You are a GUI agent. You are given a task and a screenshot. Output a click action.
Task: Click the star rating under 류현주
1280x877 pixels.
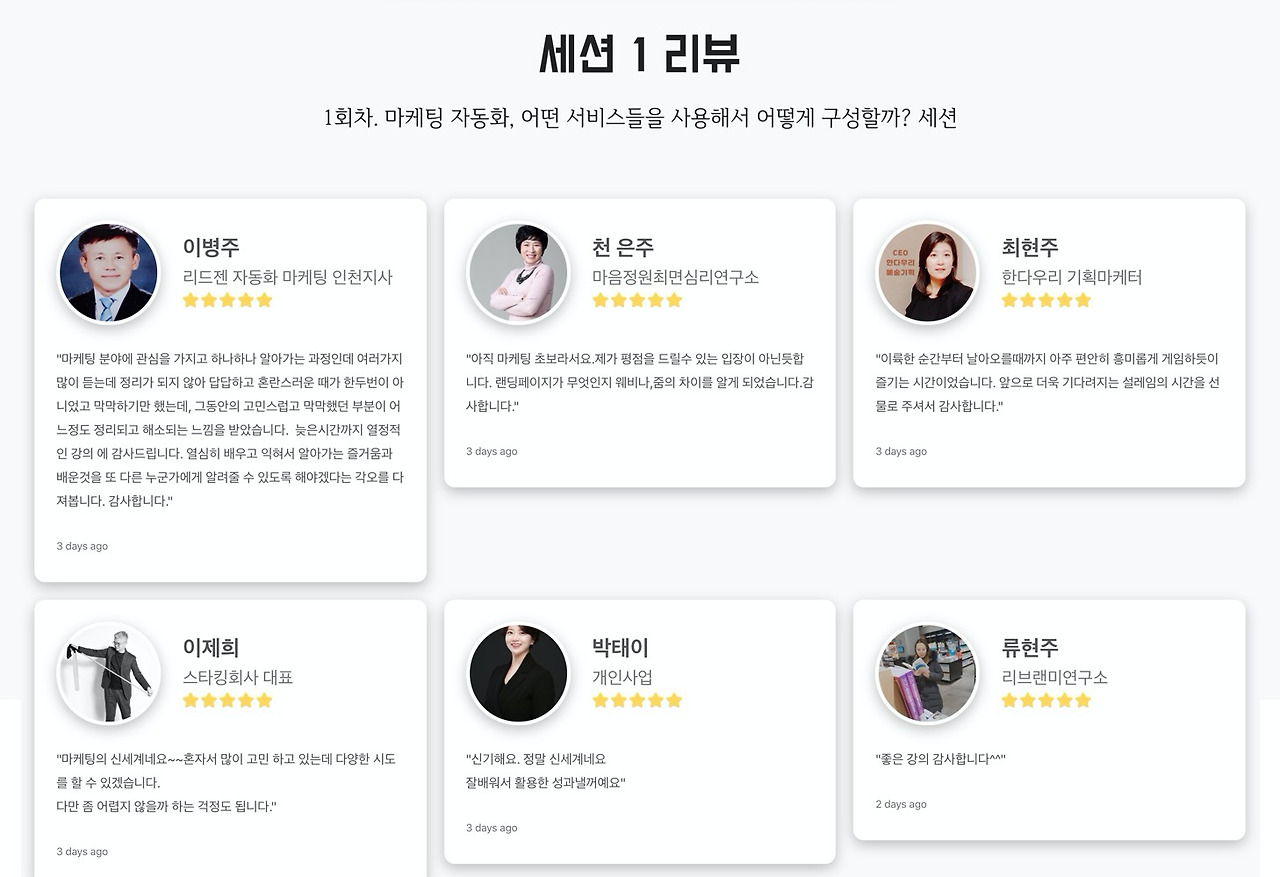click(1046, 700)
